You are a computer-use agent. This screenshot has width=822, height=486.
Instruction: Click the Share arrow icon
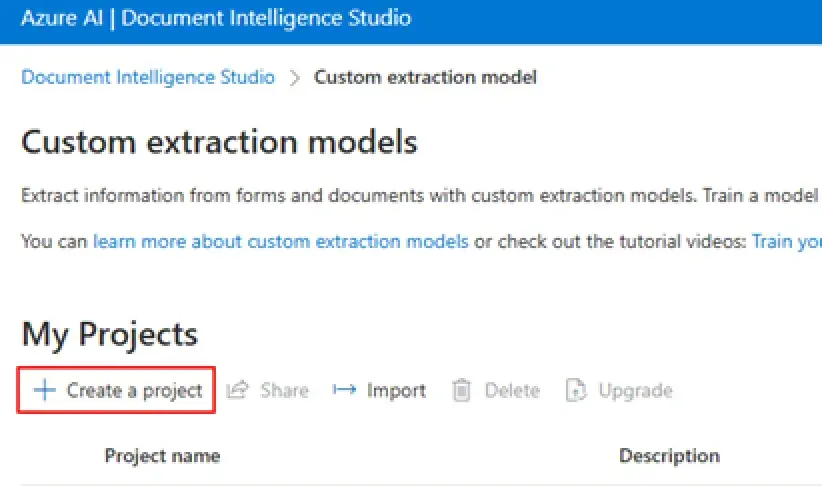coord(237,390)
